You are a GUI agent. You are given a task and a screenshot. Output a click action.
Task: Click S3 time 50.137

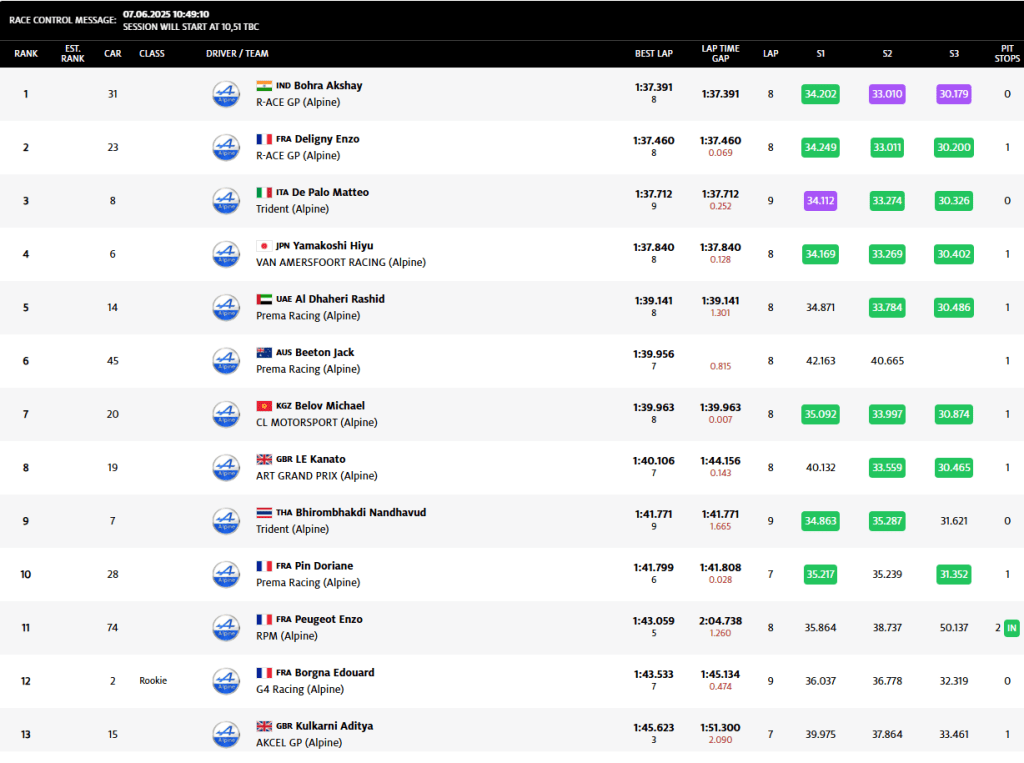954,628
